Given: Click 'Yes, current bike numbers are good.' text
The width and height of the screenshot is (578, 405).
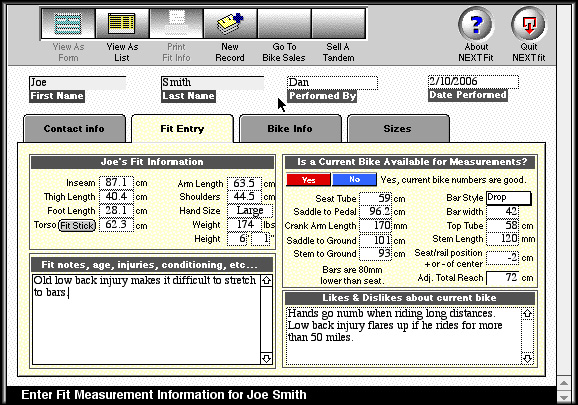Looking at the screenshot, I should pyautogui.click(x=453, y=180).
